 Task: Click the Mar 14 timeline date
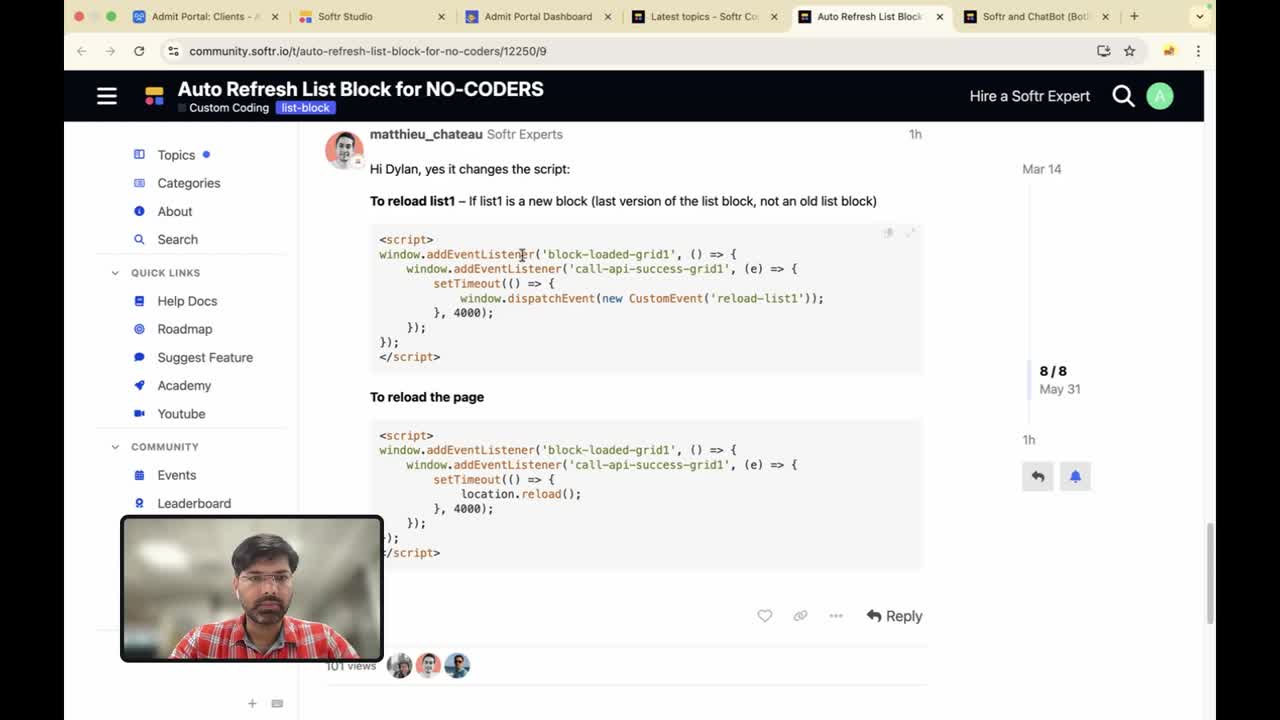pos(1042,169)
